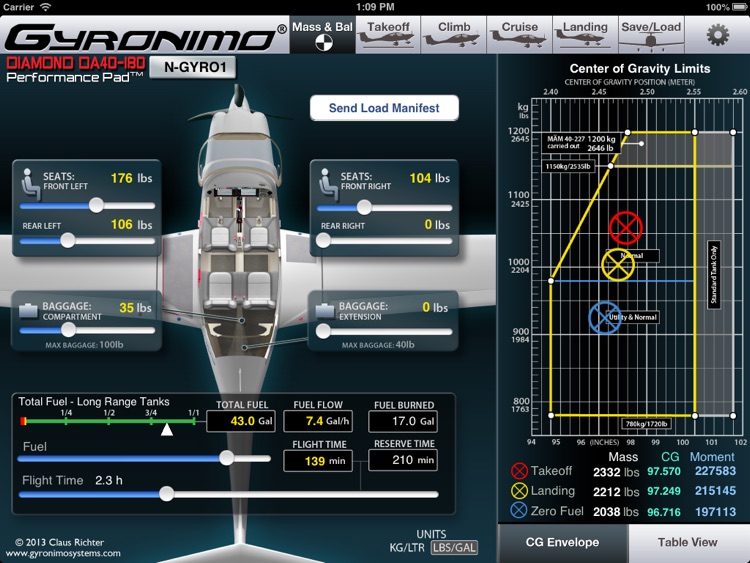
Task: Tap the 1150kg/2535lb chart label
Action: pos(568,166)
